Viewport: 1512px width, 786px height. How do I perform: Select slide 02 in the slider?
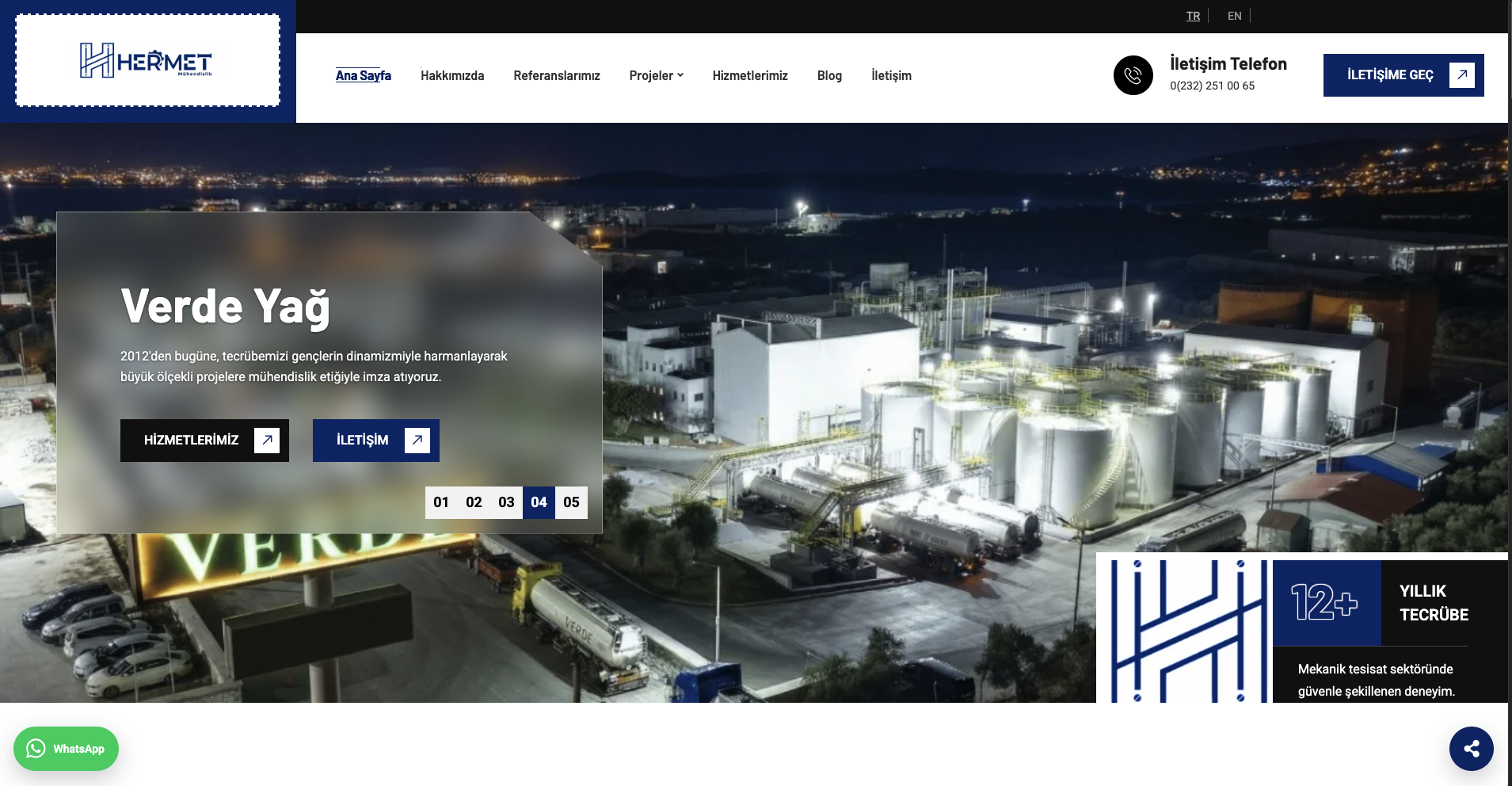click(x=474, y=502)
